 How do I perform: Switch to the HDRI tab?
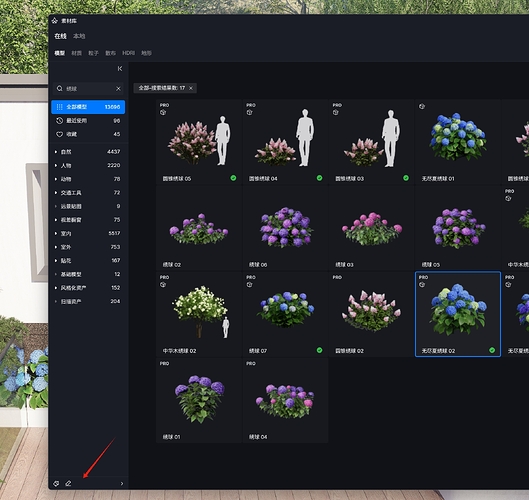coord(128,53)
